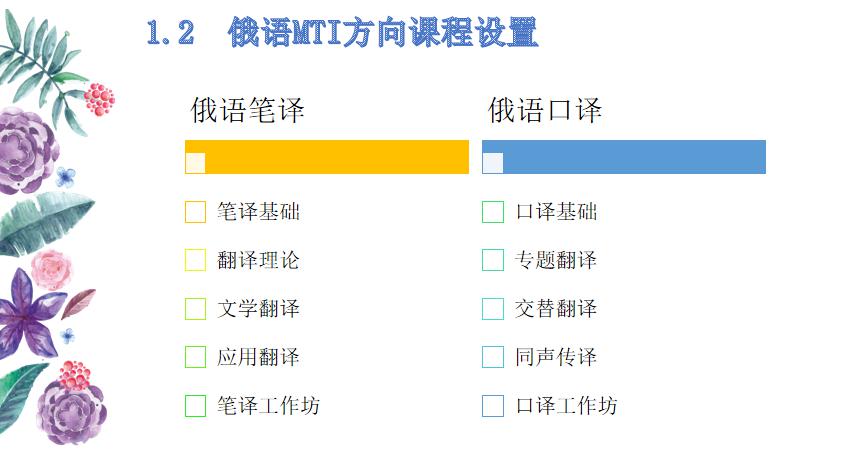This screenshot has height=471, width=841.
Task: Click the 笔译工作坊 course label
Action: (268, 406)
